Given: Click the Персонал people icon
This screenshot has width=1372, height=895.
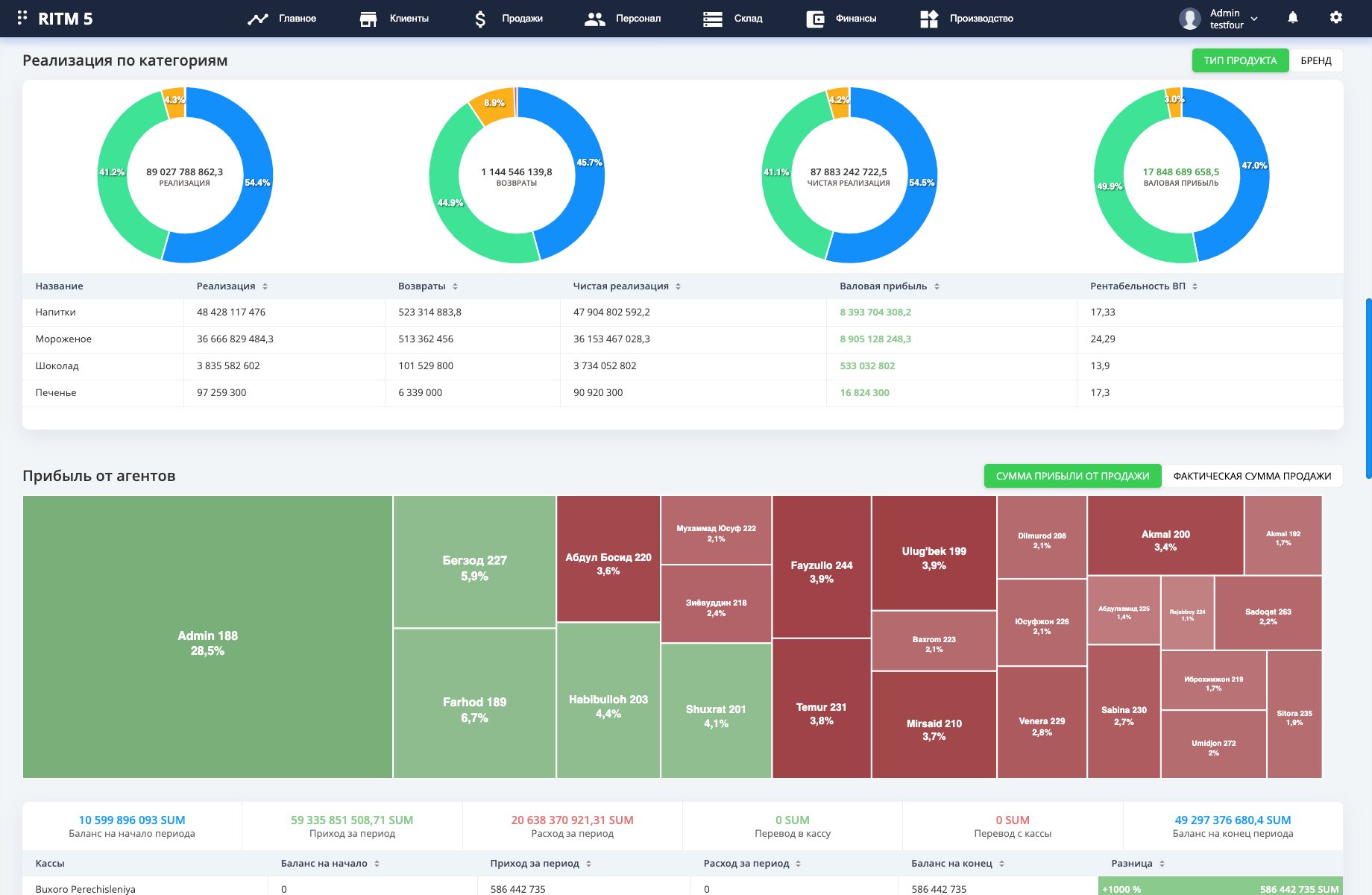Looking at the screenshot, I should (x=594, y=19).
